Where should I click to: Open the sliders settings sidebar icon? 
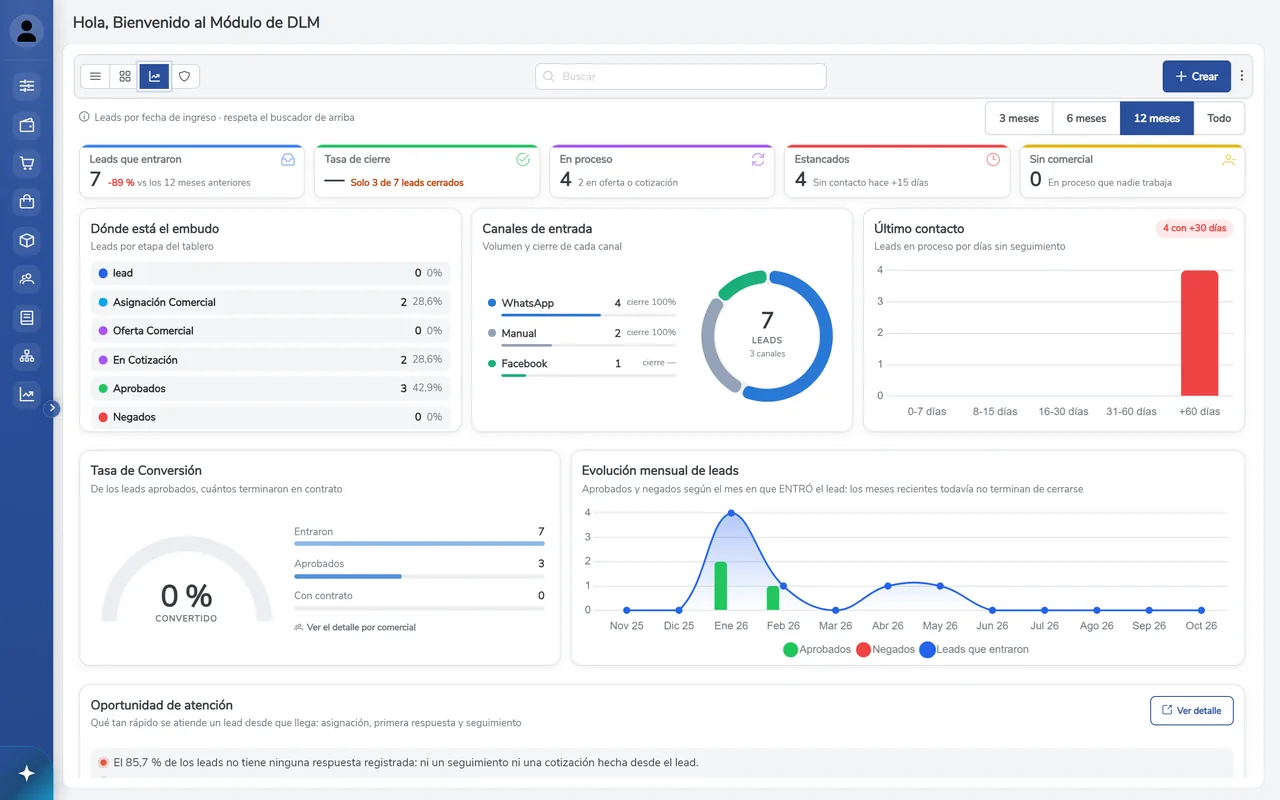click(x=27, y=86)
